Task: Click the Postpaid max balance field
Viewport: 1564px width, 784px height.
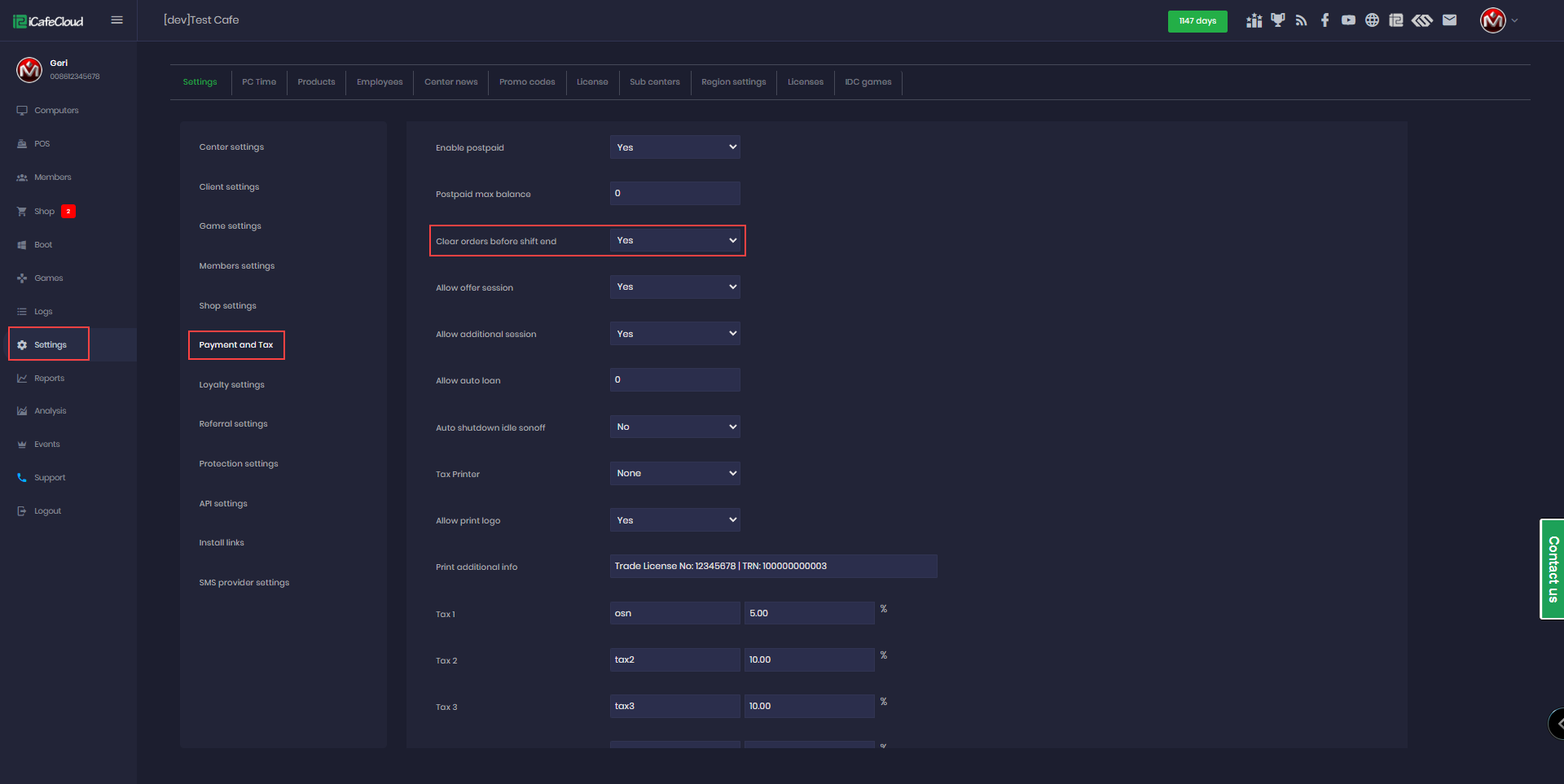Action: (674, 194)
